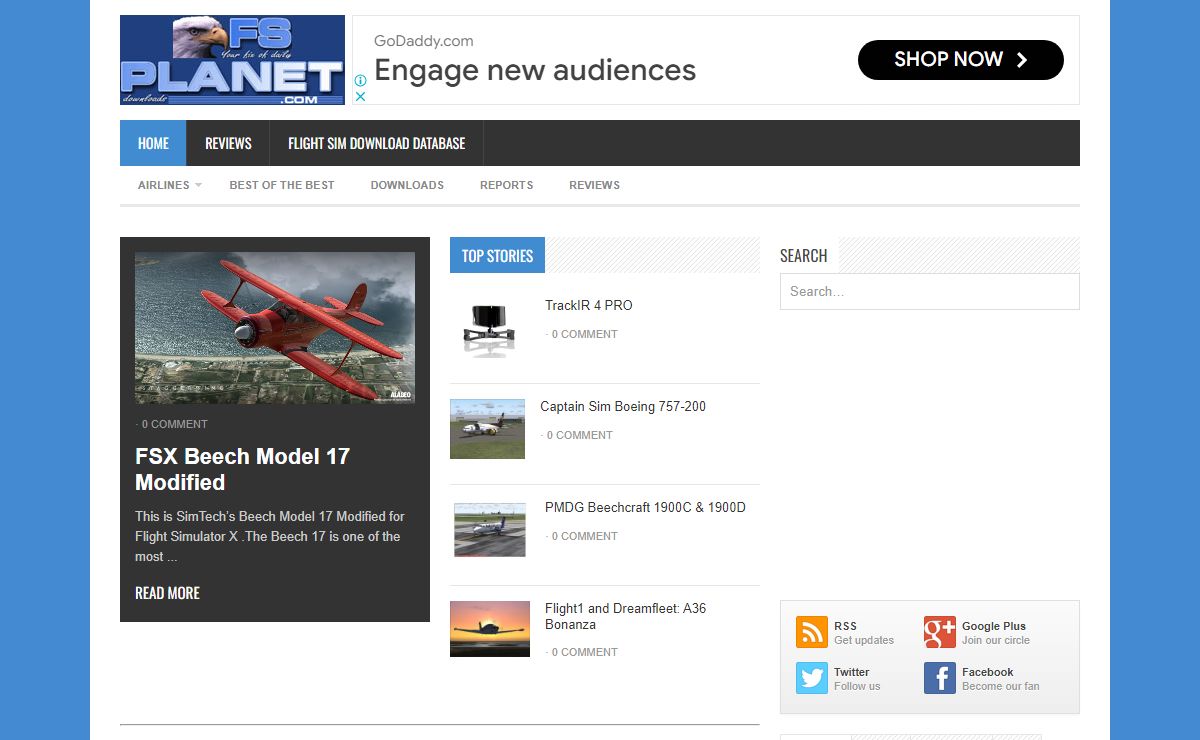Expand the Airlines dropdown arrow
The height and width of the screenshot is (740, 1200).
(198, 185)
